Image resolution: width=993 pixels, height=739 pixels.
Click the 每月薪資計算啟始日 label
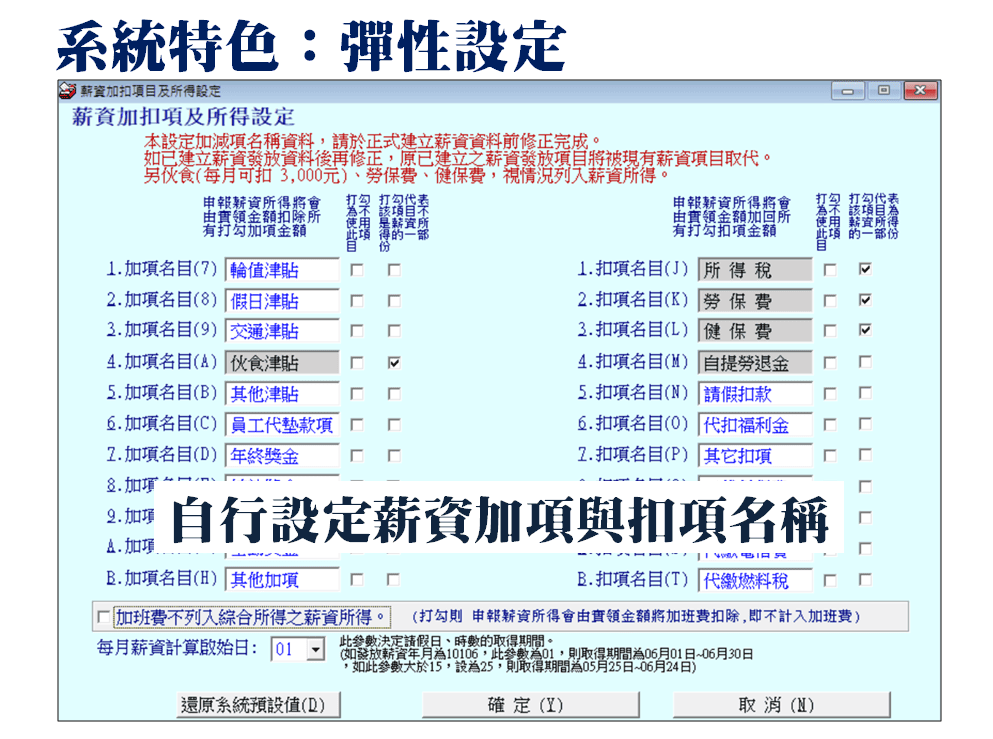tap(177, 648)
